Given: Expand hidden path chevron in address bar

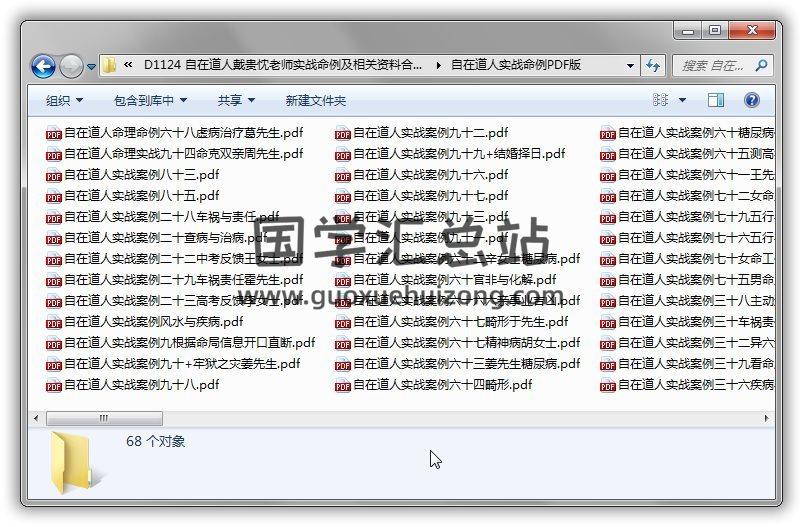Looking at the screenshot, I should click(x=128, y=65).
